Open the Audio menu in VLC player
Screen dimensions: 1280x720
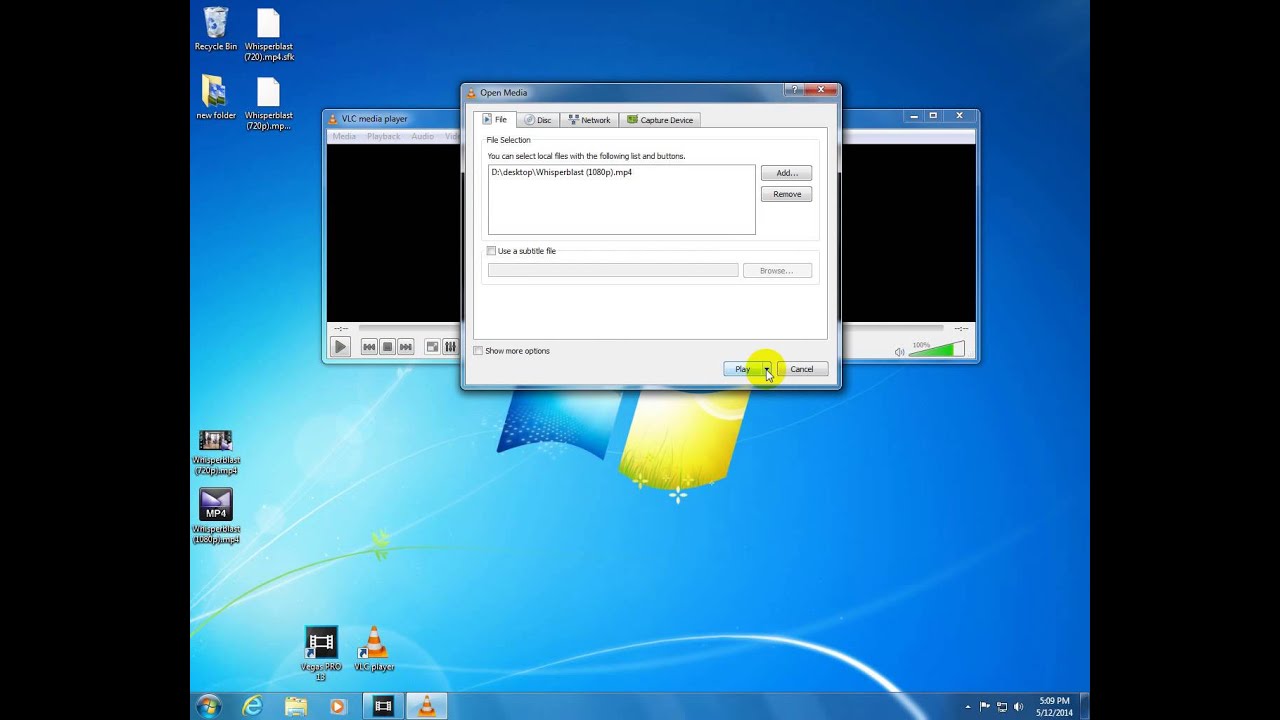[422, 136]
